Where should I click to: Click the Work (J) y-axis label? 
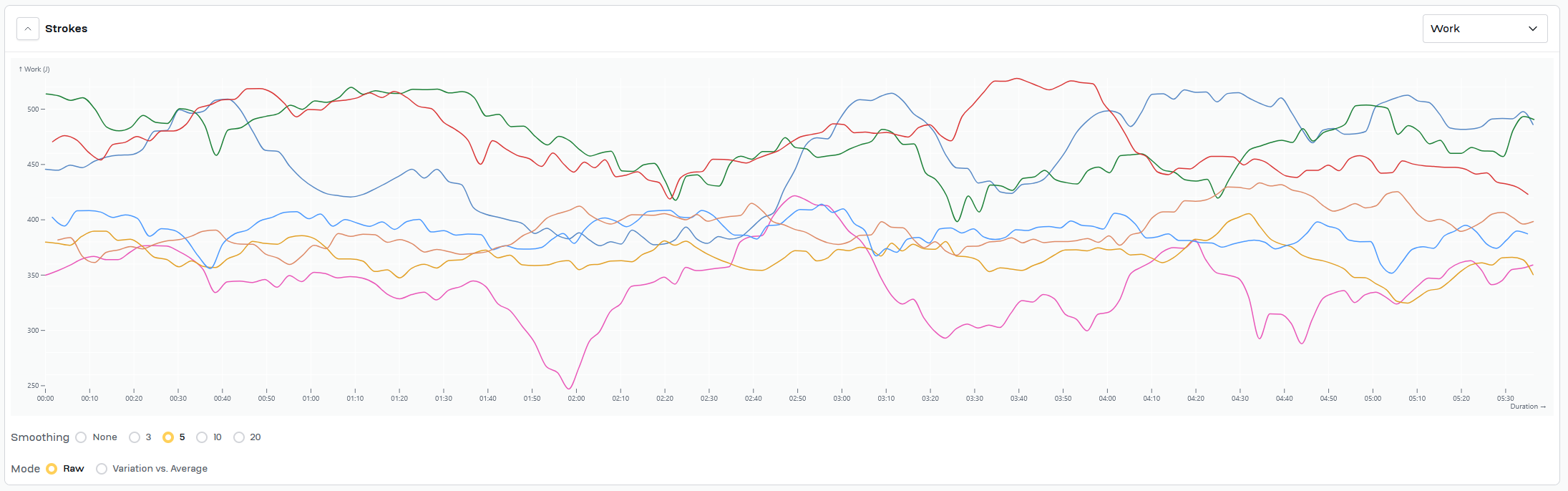tap(34, 69)
